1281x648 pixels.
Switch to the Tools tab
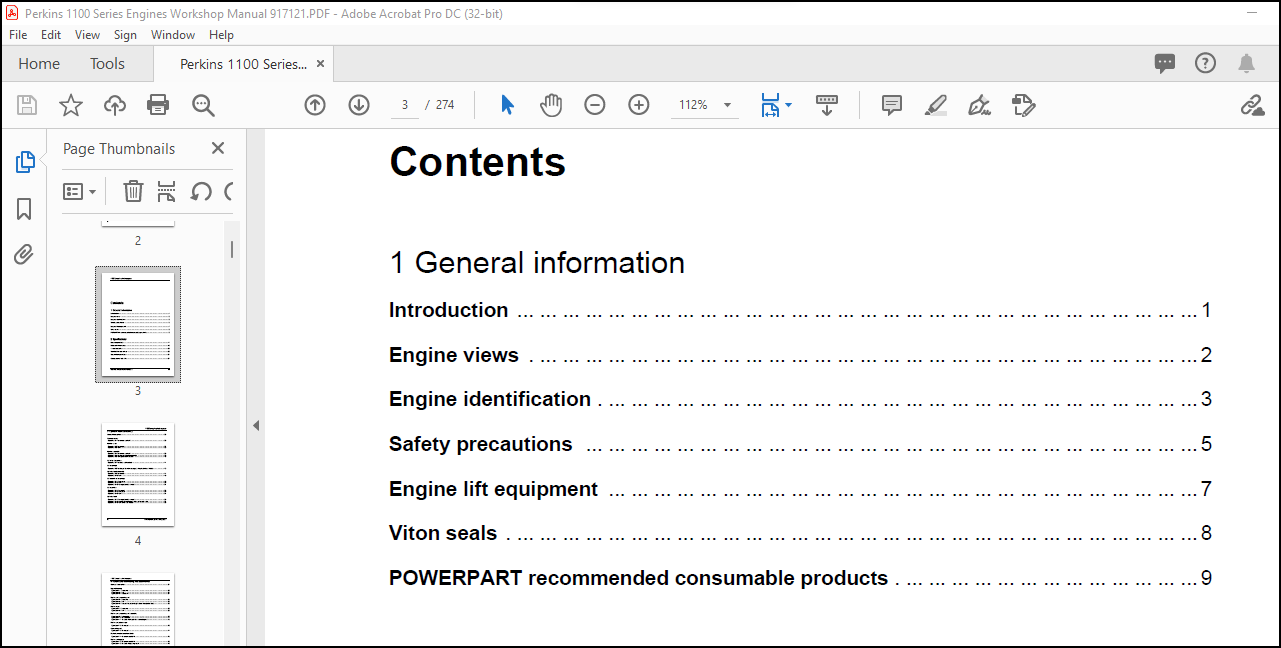click(x=107, y=63)
